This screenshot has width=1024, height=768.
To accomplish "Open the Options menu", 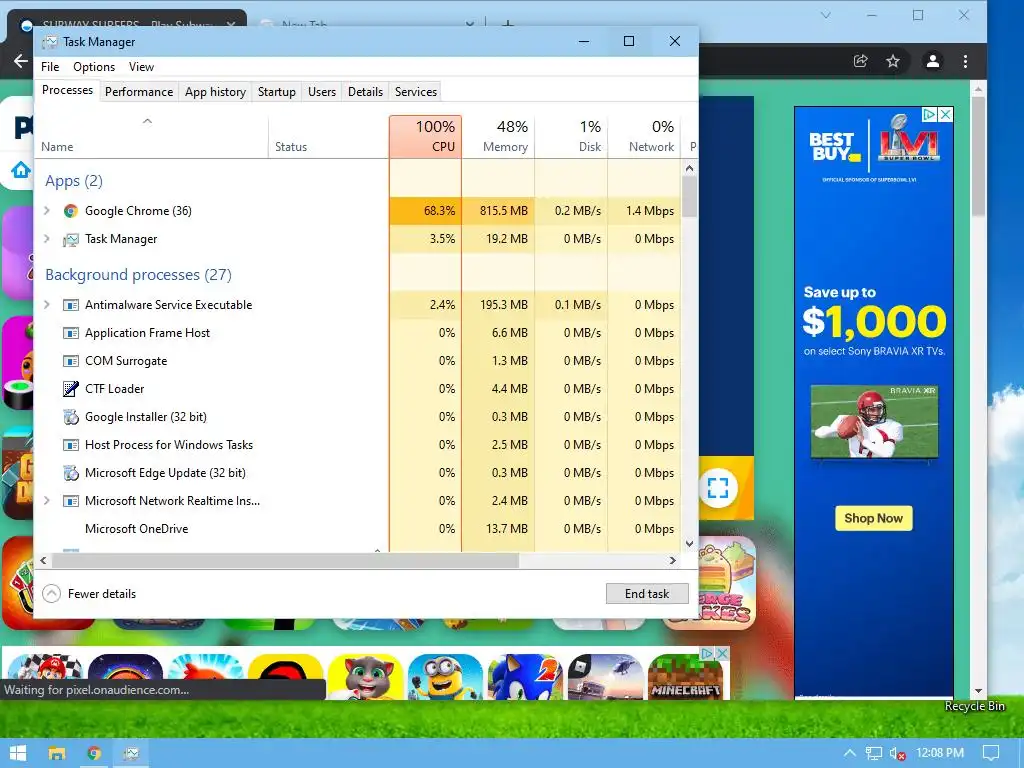I will coord(94,67).
